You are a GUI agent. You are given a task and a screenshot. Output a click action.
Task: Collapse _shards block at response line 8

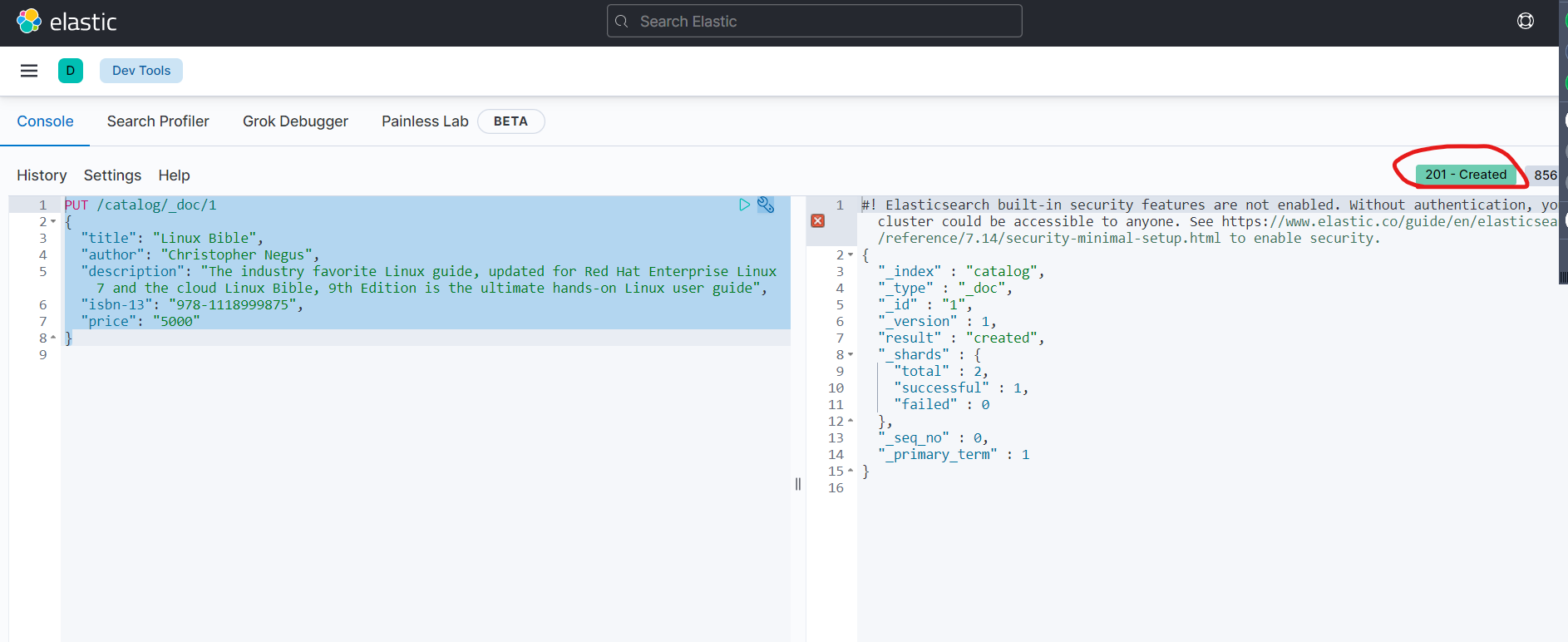[851, 354]
